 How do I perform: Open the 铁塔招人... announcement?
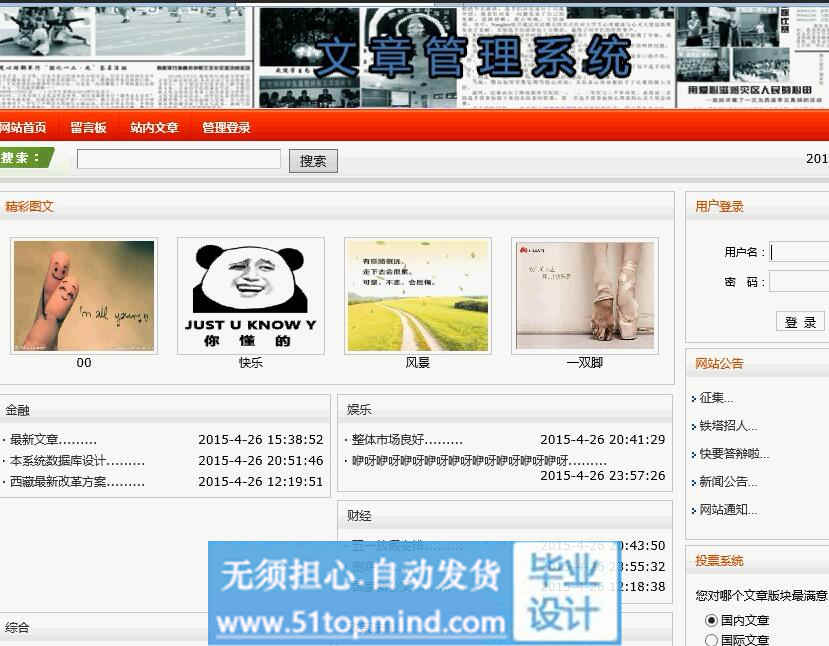(728, 426)
